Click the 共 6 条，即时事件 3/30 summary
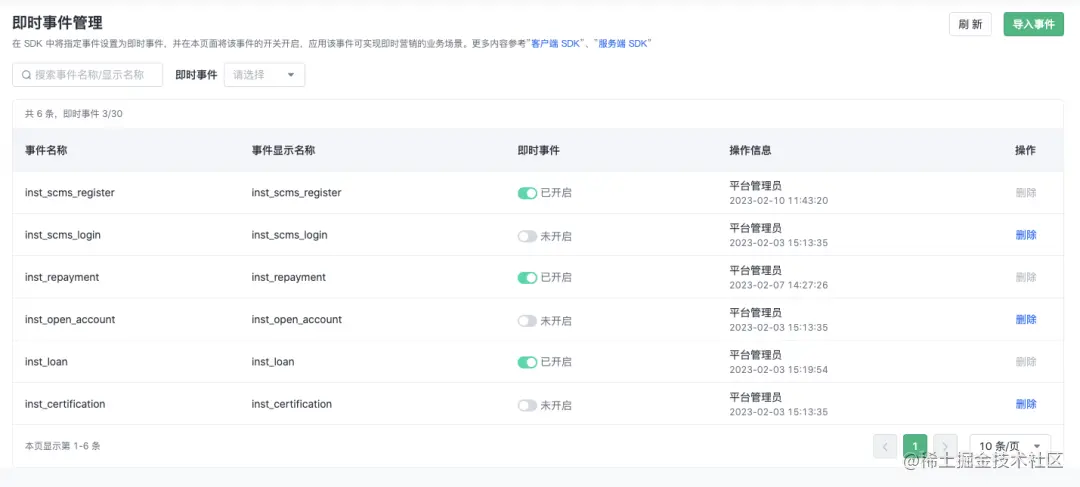Screen dimensions: 1080x487 tap(74, 114)
